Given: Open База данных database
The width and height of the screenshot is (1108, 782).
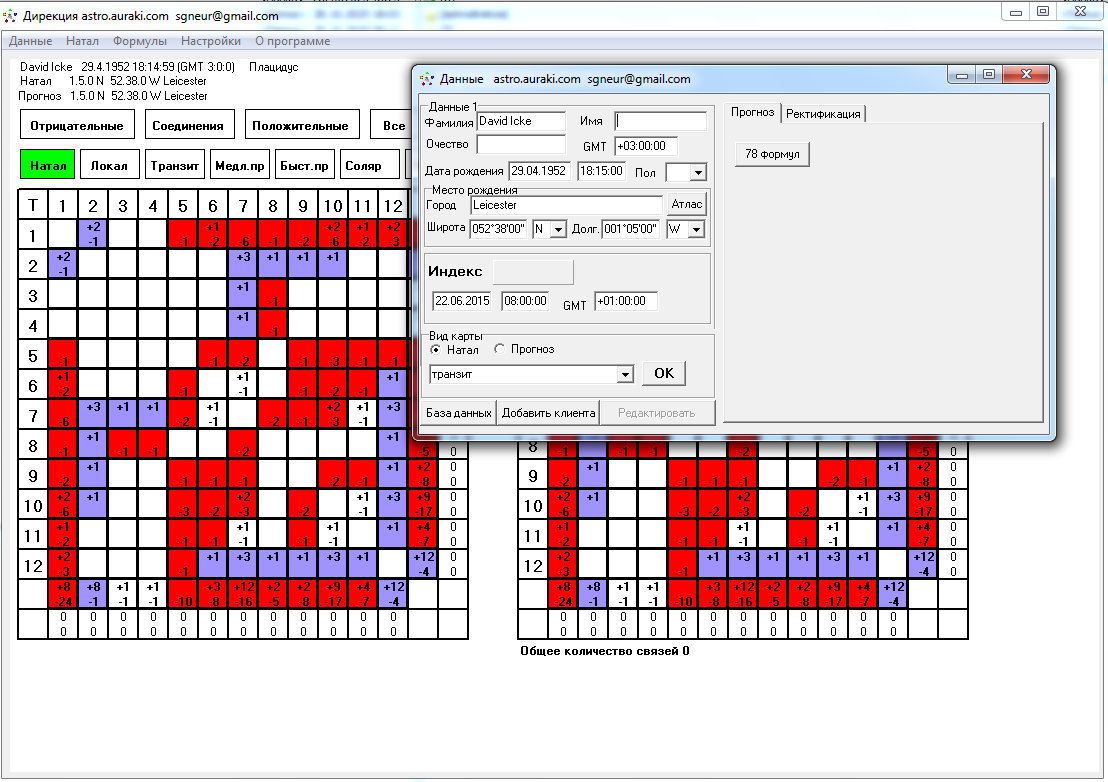Looking at the screenshot, I should [x=459, y=413].
